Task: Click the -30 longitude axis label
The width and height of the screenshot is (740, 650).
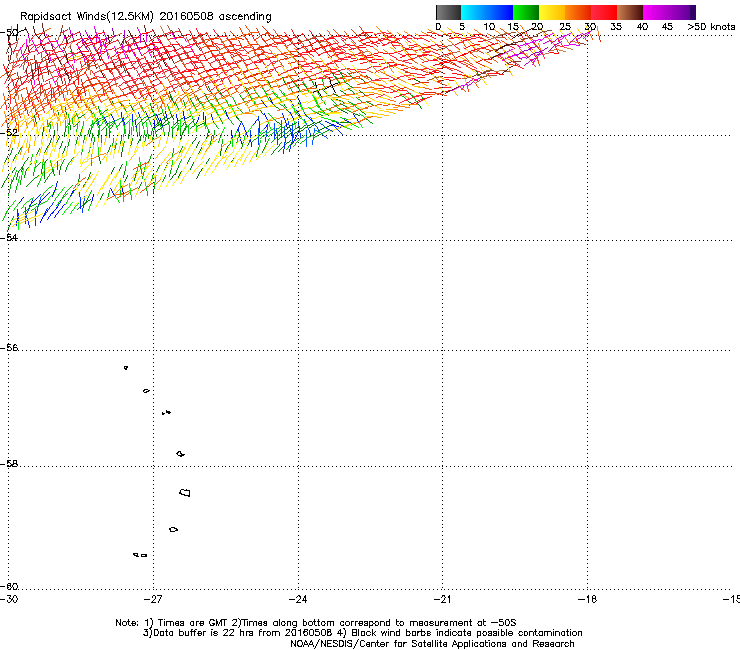Action: (x=9, y=599)
